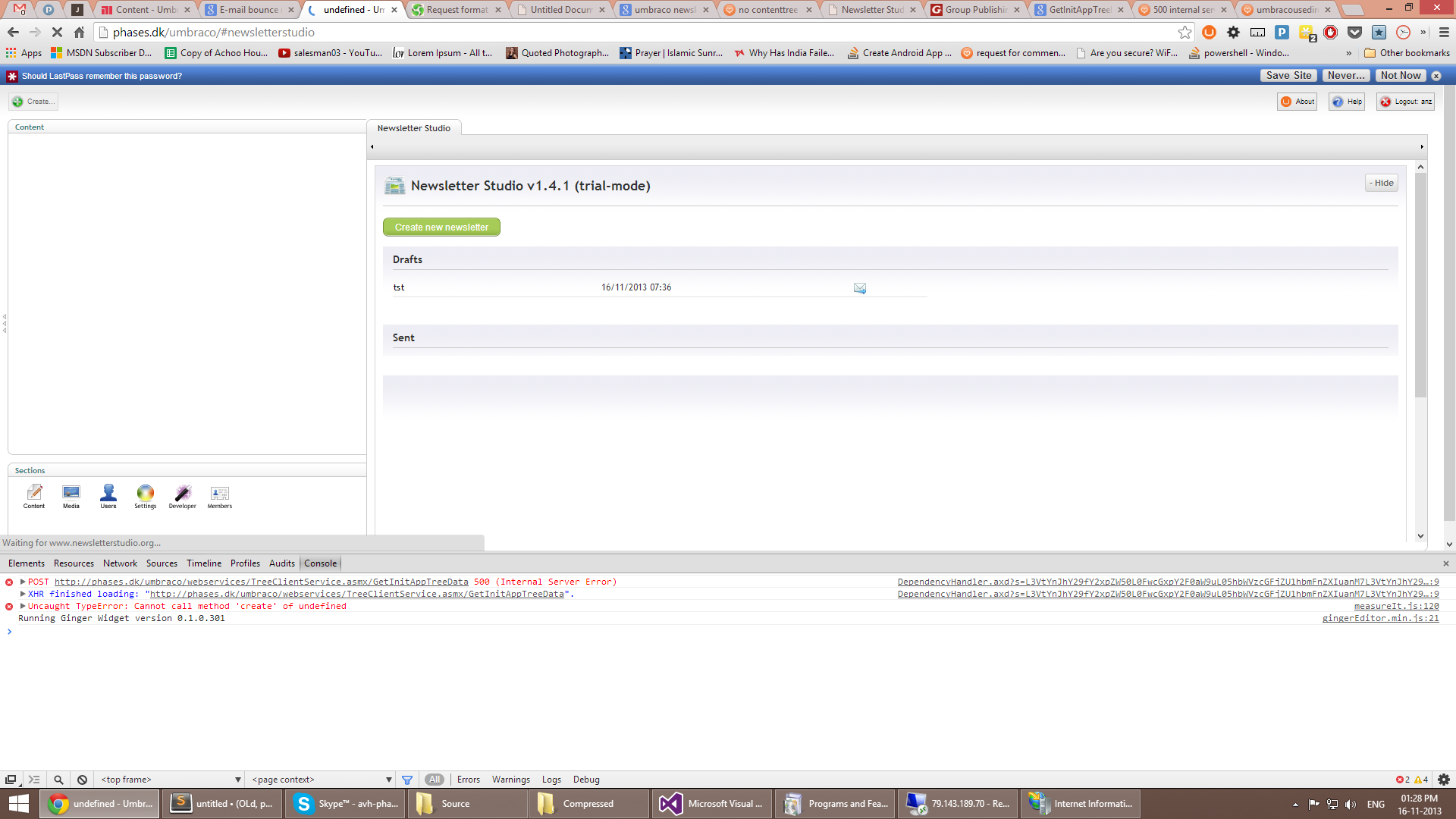Expand the POST 500 error entry
Screen dimensions: 1456x819
coord(23,582)
